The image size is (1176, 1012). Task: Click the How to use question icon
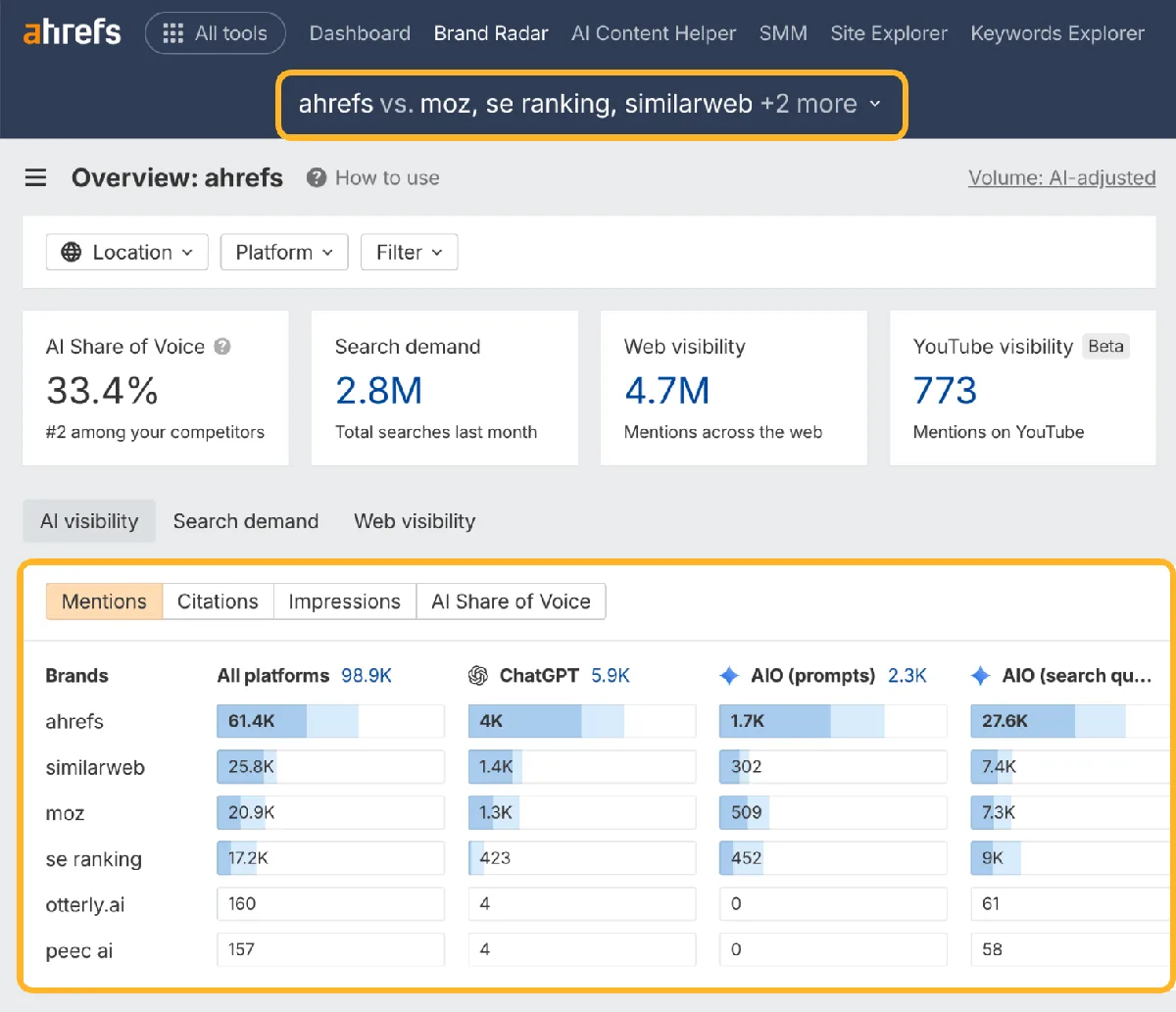pos(316,177)
